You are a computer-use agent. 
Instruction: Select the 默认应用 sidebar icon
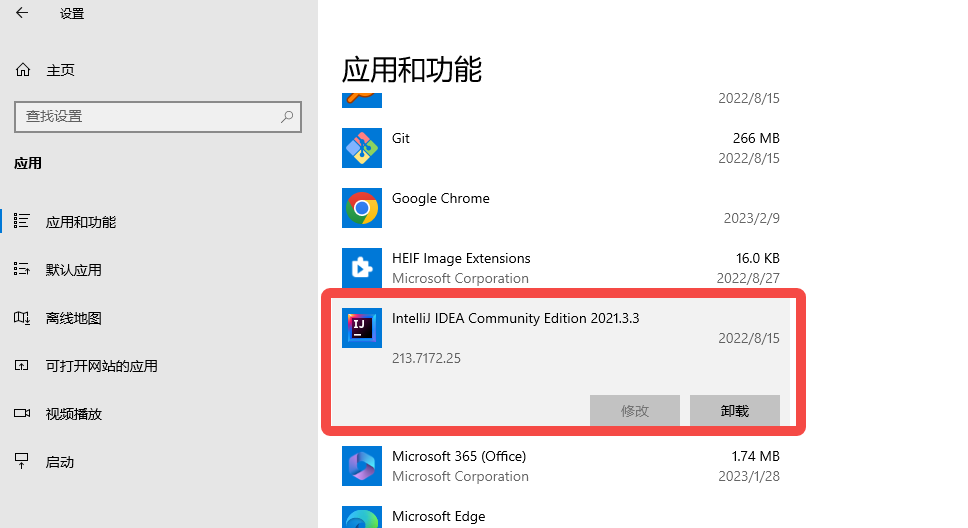pos(22,269)
